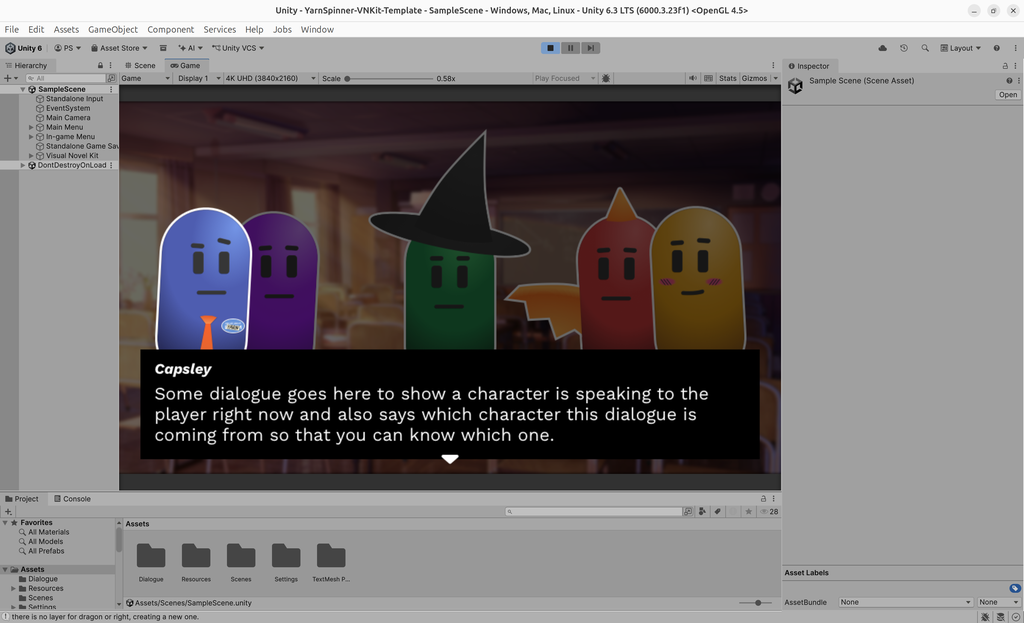The height and width of the screenshot is (623, 1024).
Task: Open the Hierarchy create plus dropdown
Action: [11, 78]
